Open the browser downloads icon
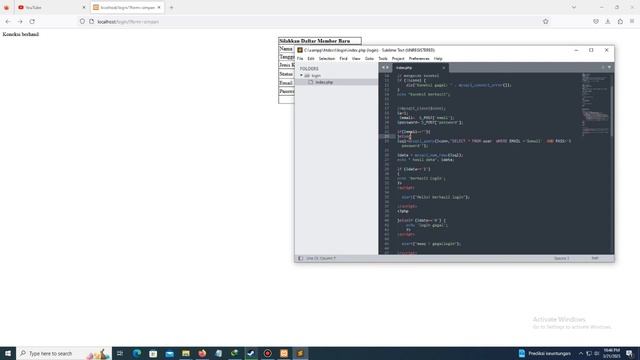 coord(608,21)
